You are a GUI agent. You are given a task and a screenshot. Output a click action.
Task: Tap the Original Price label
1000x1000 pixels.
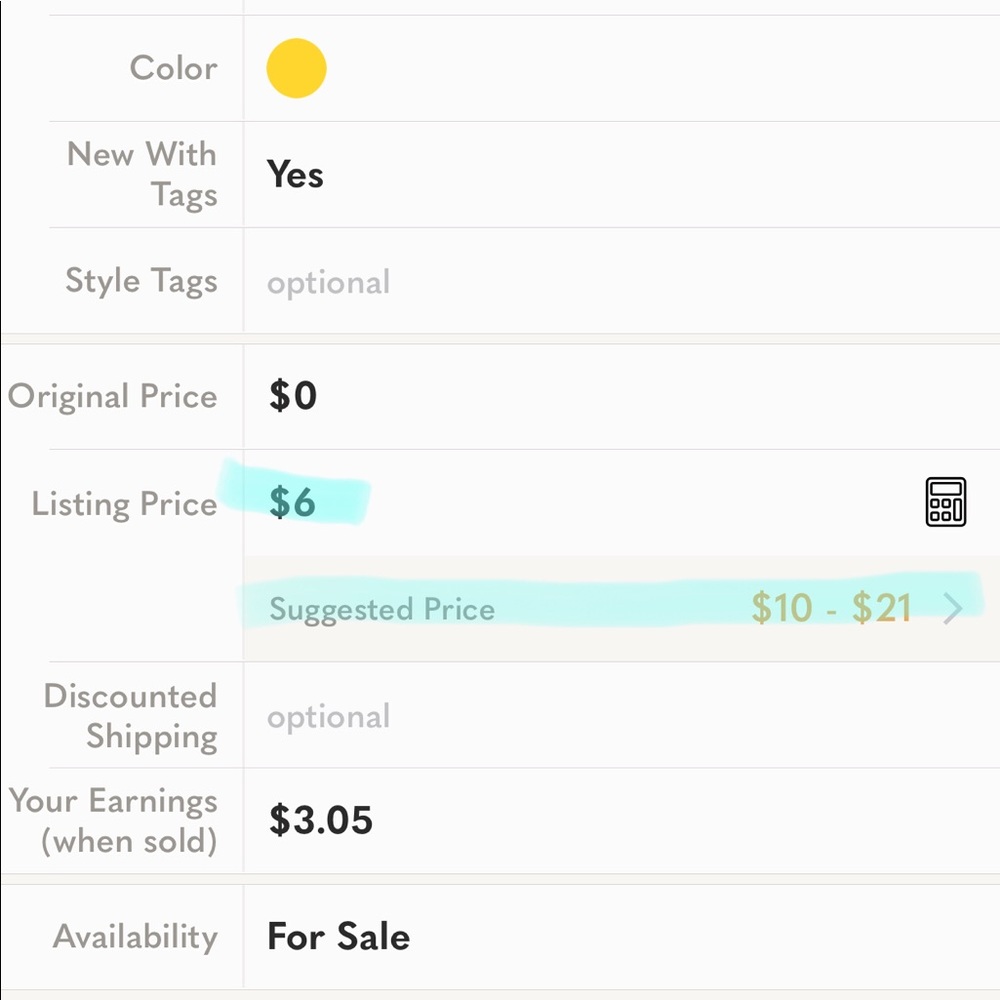coord(113,396)
